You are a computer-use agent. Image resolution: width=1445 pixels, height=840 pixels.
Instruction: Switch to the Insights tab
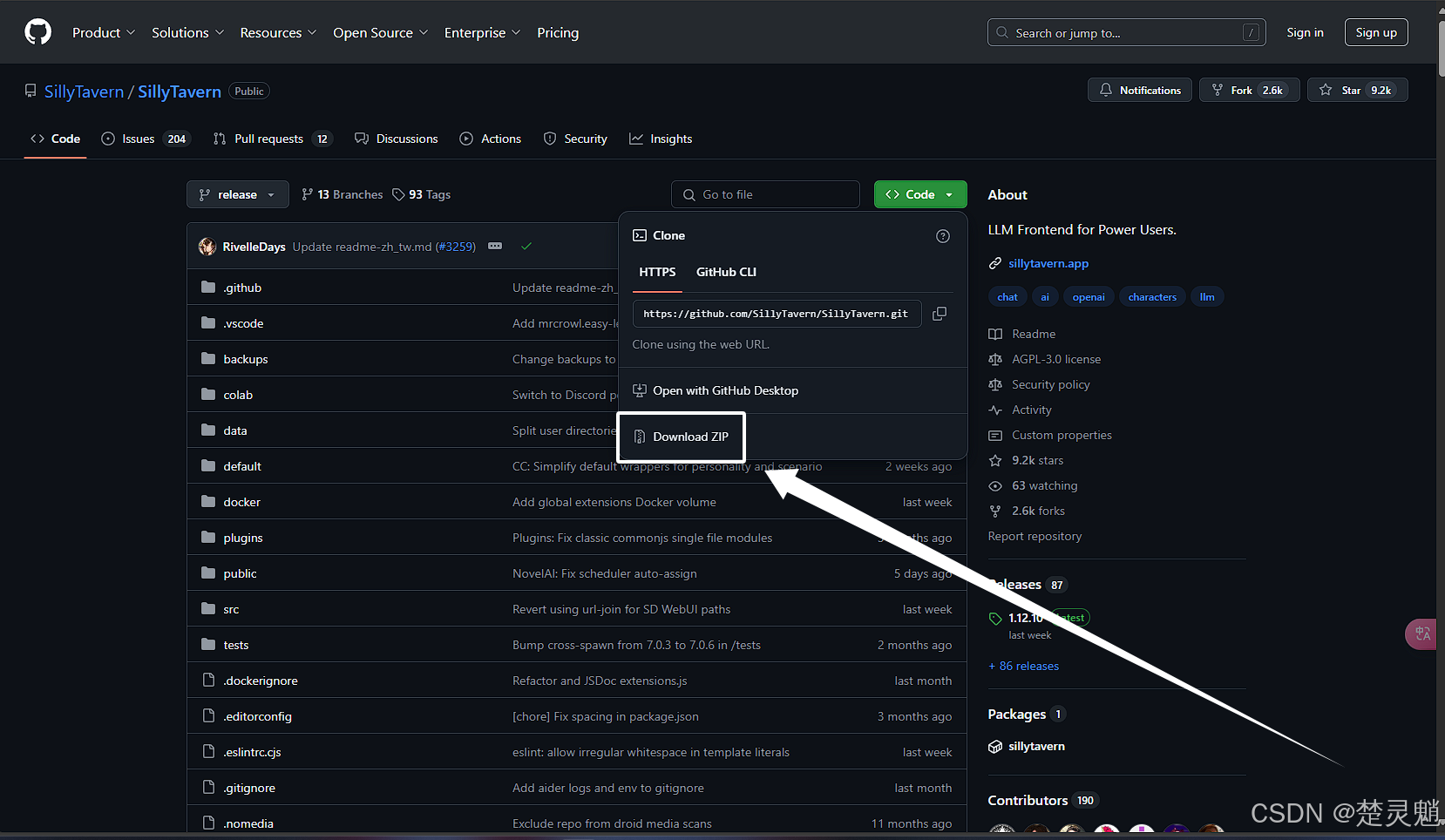tap(661, 139)
